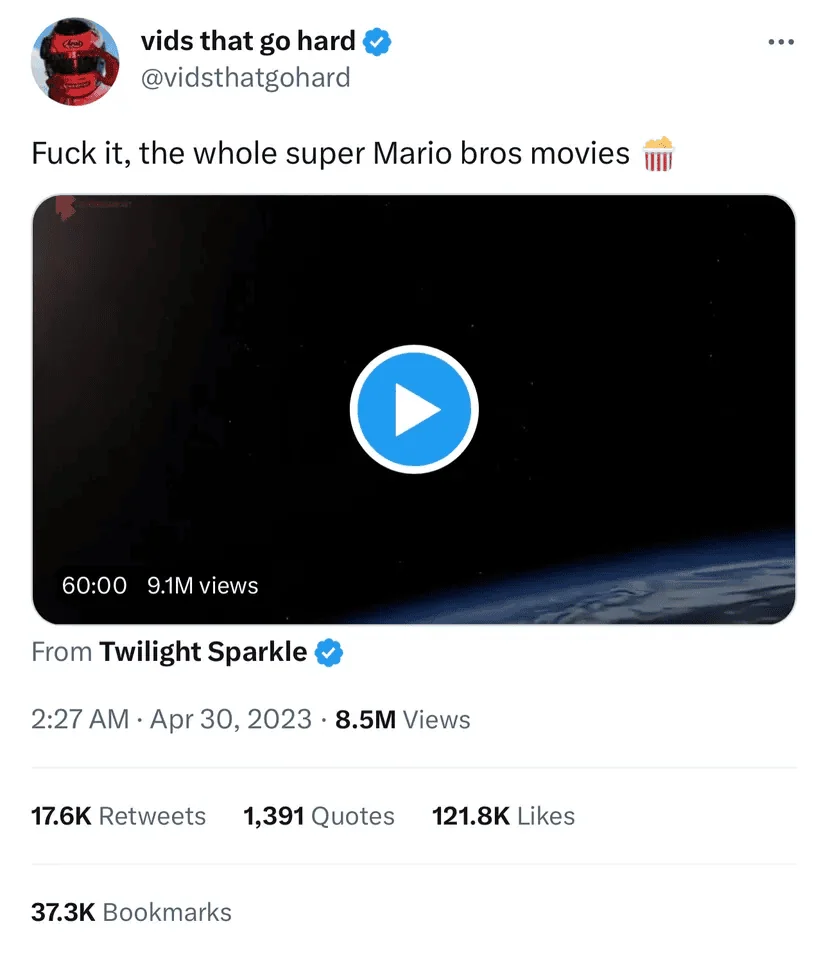Click the 60:00 video duration label
This screenshot has height=953, width=828.
coord(94,586)
